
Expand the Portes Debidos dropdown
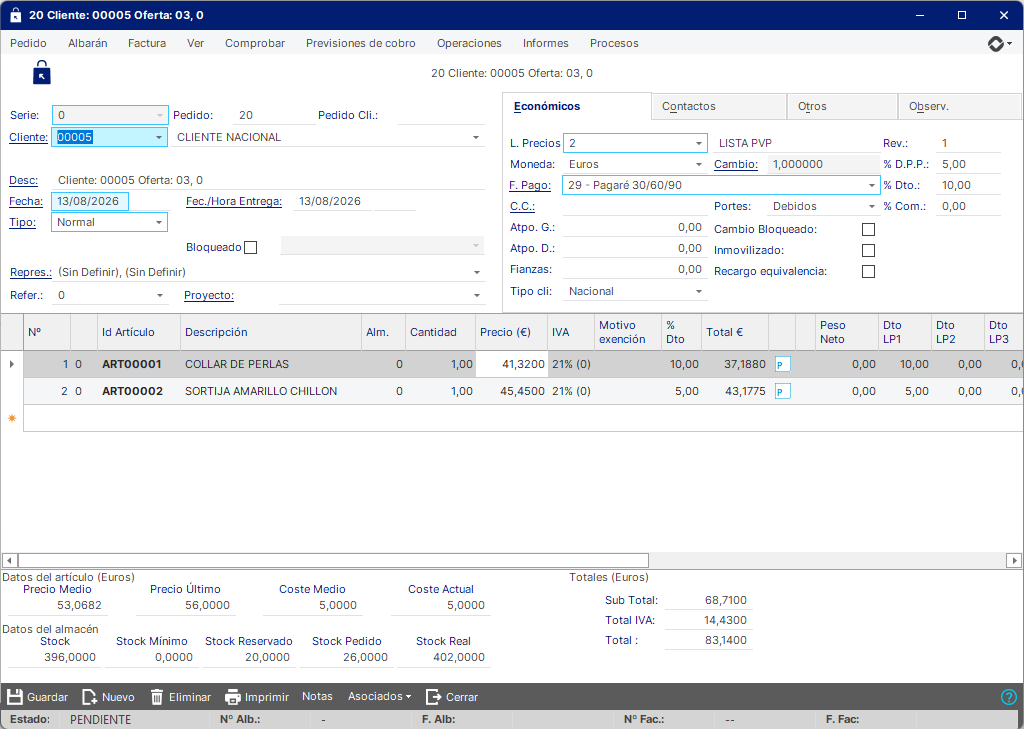[872, 206]
